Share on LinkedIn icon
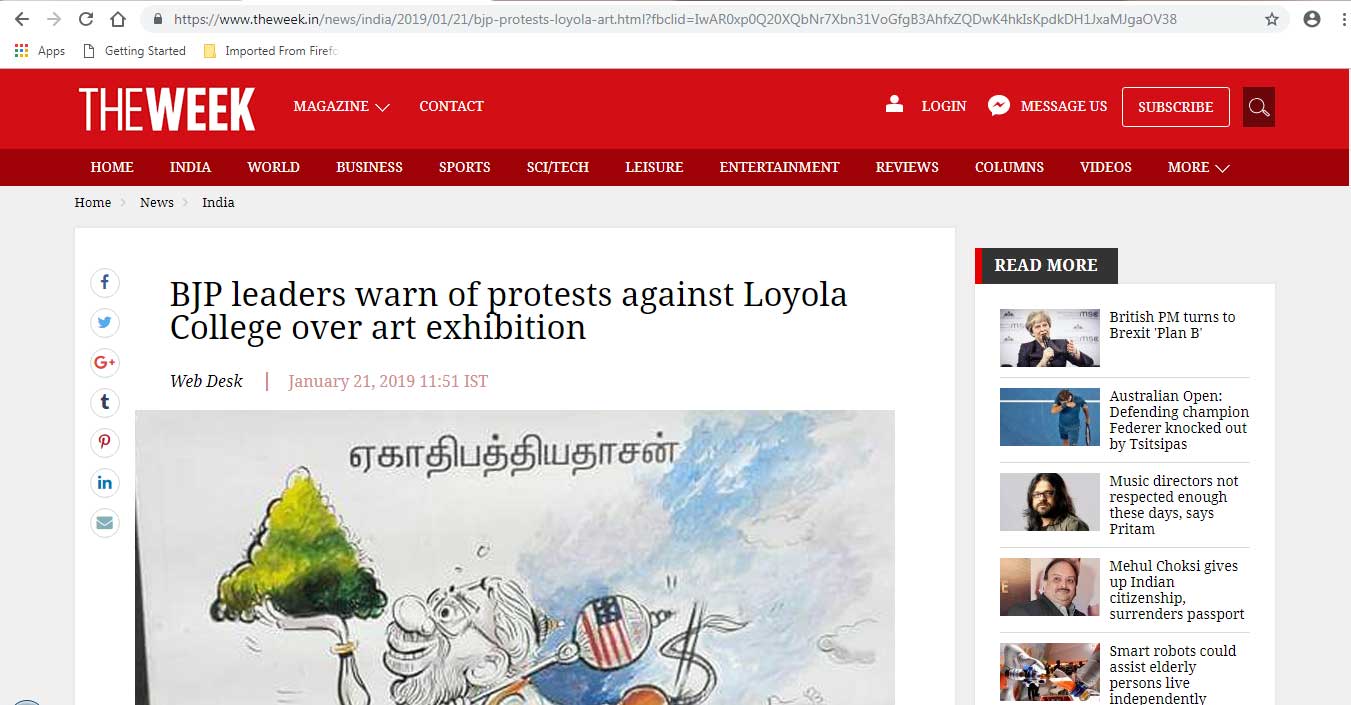The width and height of the screenshot is (1351, 705). click(x=105, y=483)
